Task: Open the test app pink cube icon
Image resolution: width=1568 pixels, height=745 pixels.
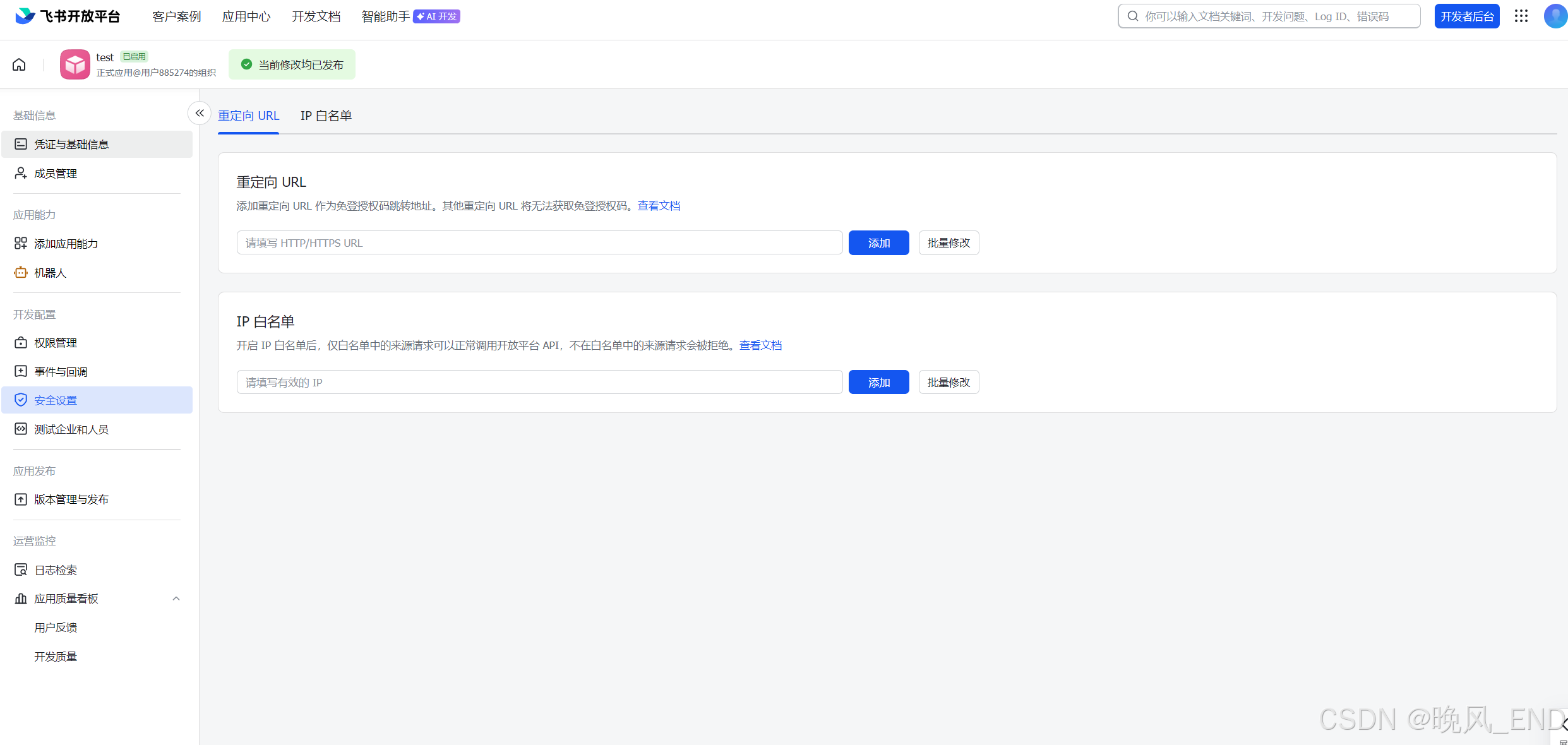Action: 75,64
